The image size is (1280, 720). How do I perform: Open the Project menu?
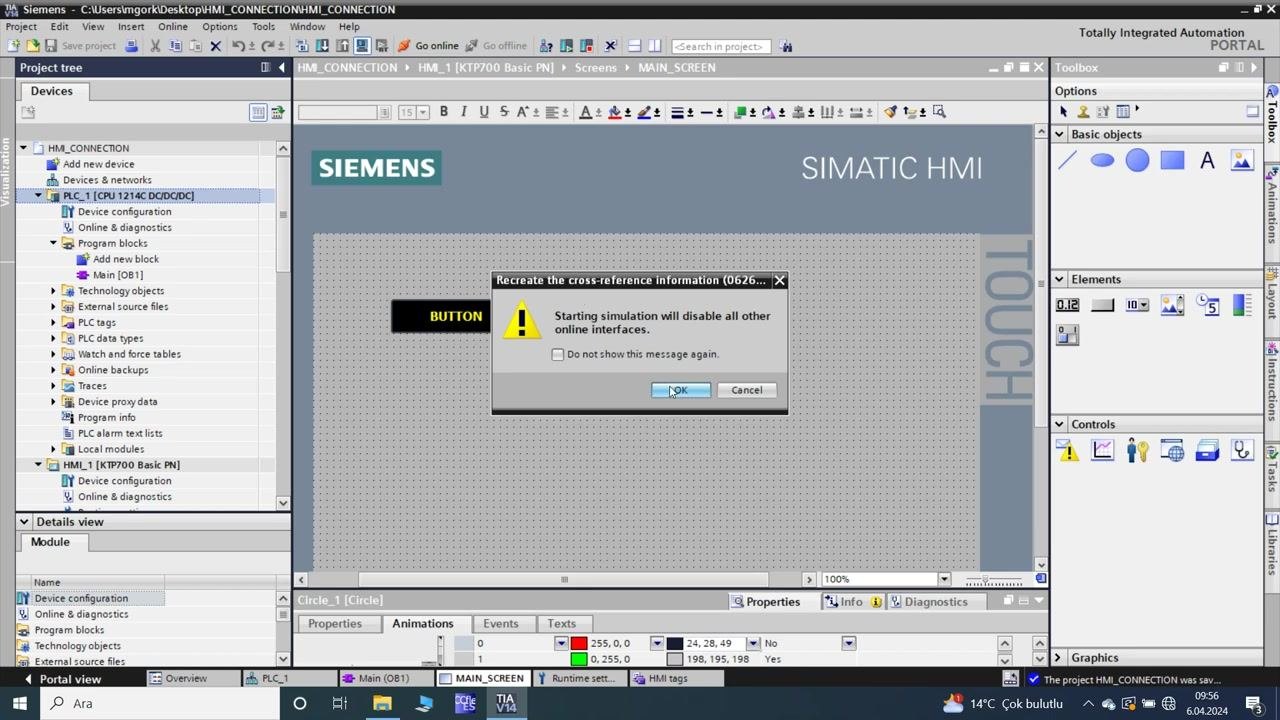(x=21, y=27)
